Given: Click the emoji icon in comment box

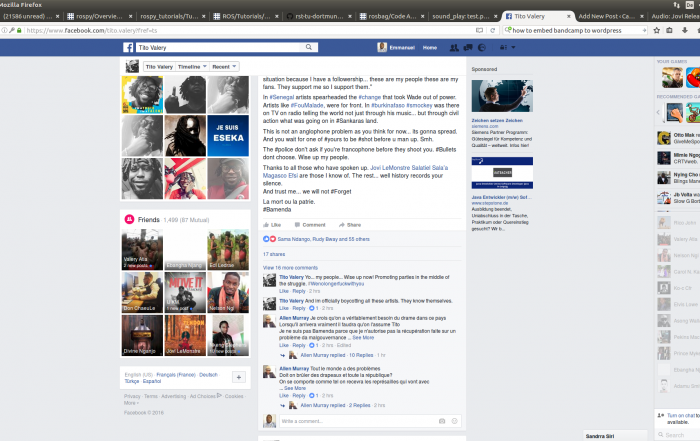Looking at the screenshot, I should [454, 421].
